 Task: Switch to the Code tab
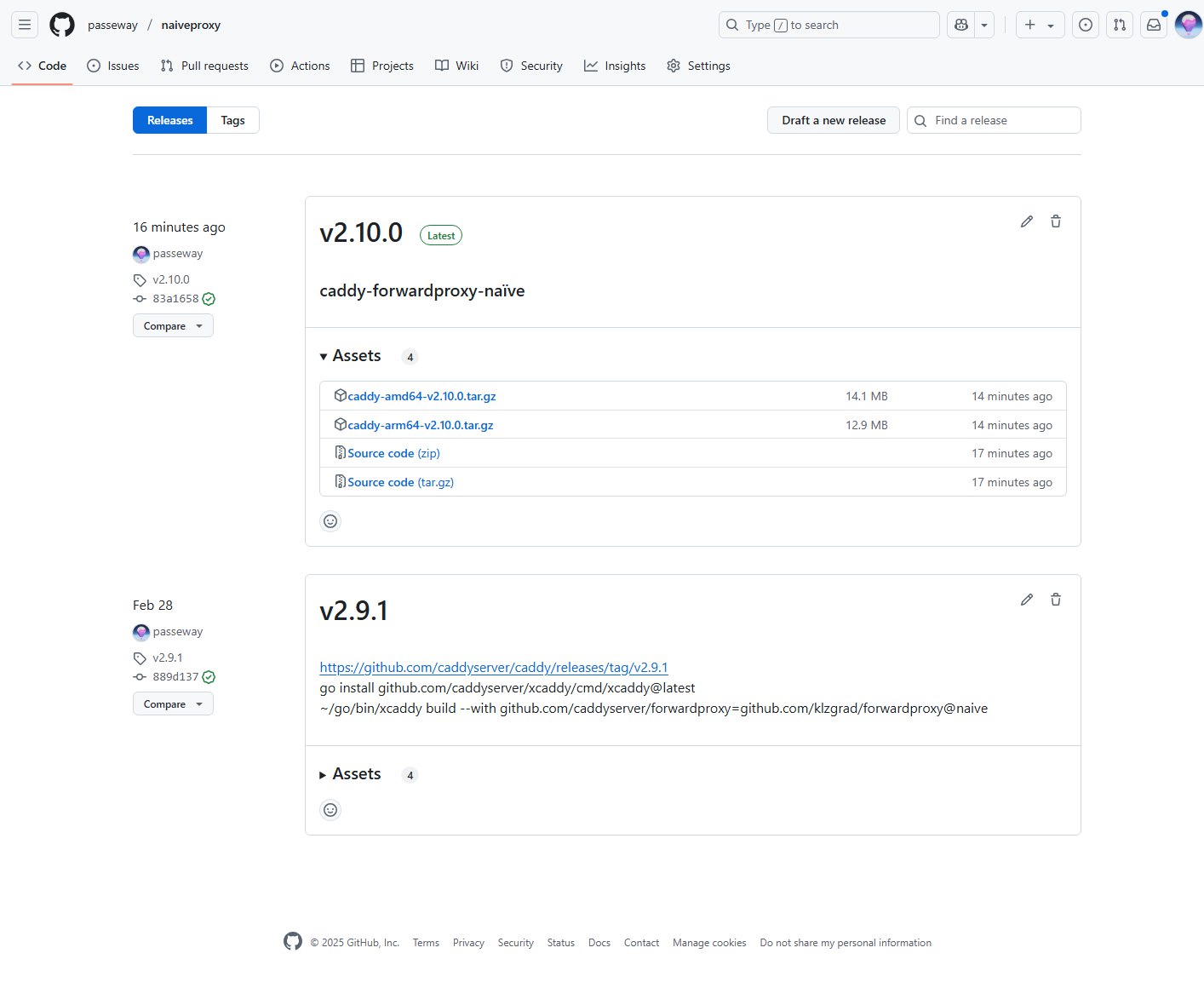coord(42,66)
